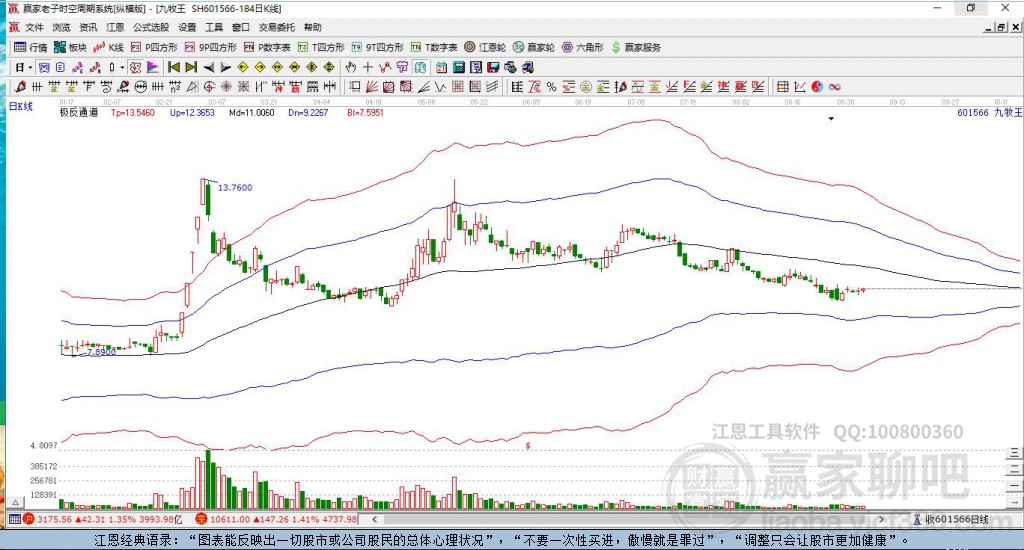Viewport: 1024px width, 550px height.
Task: Click the grid table icon near the yin-yang
Action: pos(782,87)
